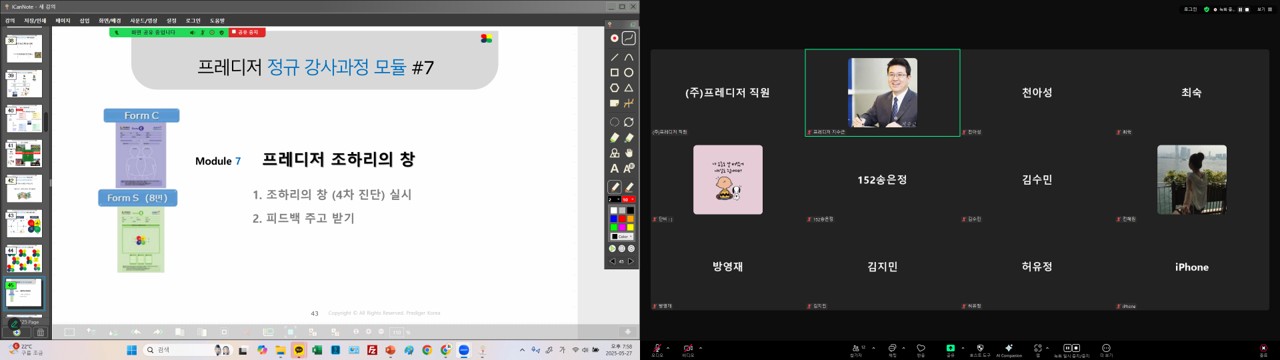Click the red 공유 중지 stop share button
The width and height of the screenshot is (1280, 360).
(x=246, y=32)
